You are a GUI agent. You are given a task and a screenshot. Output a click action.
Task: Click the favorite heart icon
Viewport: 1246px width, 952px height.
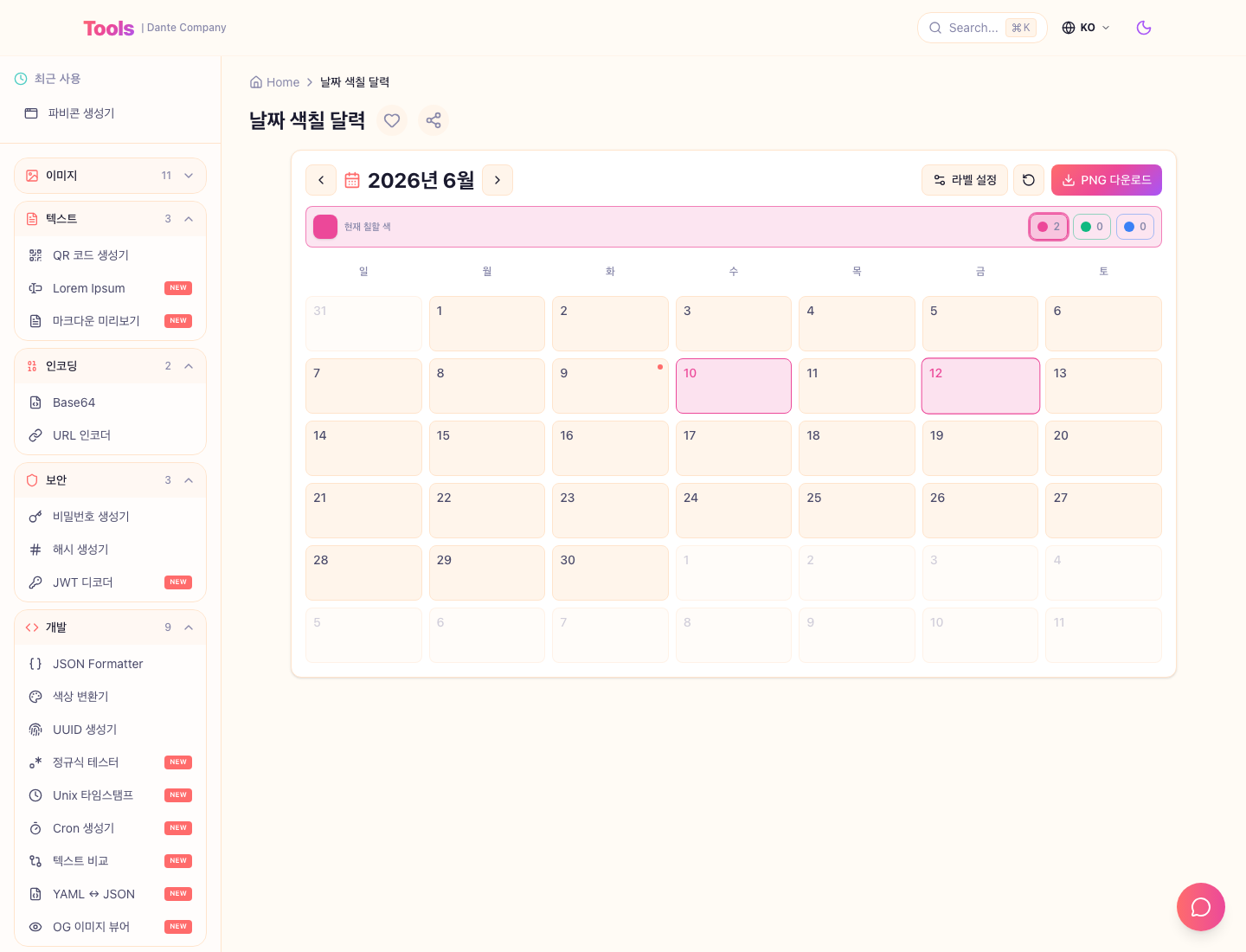click(x=392, y=120)
